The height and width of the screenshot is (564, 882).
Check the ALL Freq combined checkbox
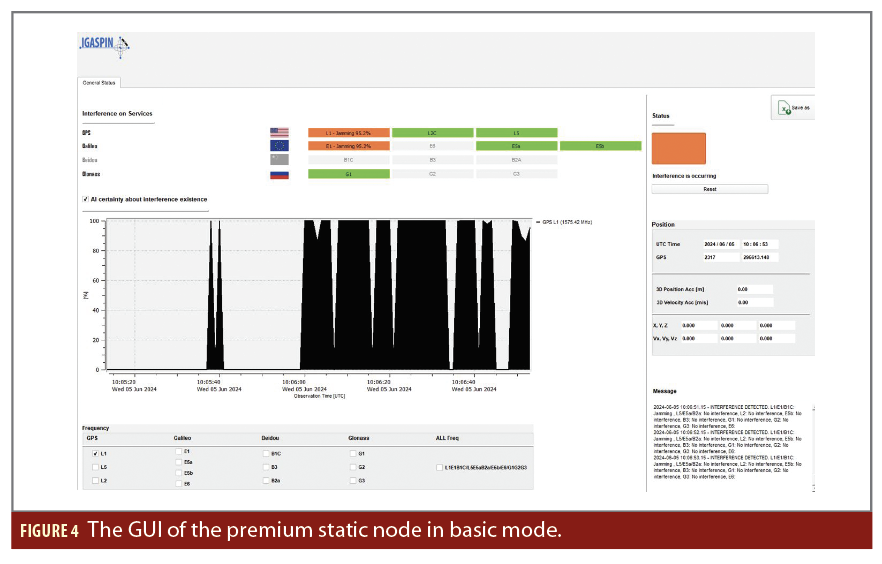(x=438, y=467)
